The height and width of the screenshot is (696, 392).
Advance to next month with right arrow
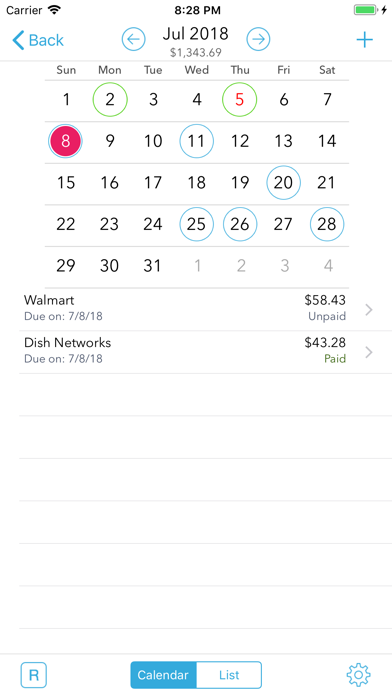(x=258, y=40)
